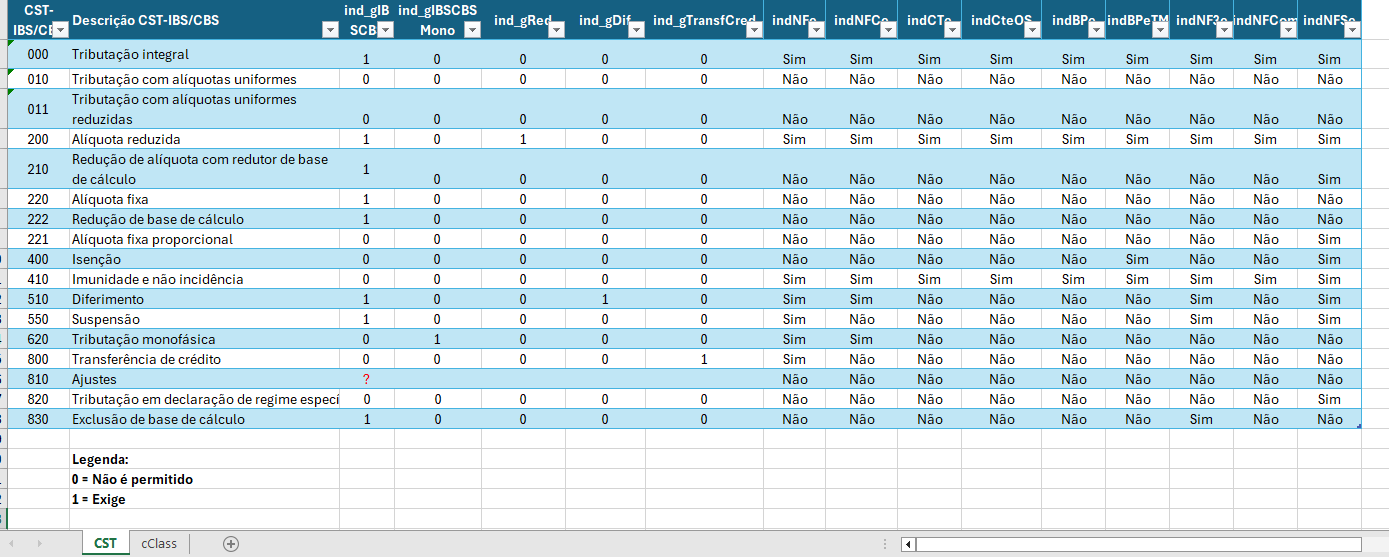Click the indCteOS filter arrow
The height and width of the screenshot is (557, 1389).
1030,30
